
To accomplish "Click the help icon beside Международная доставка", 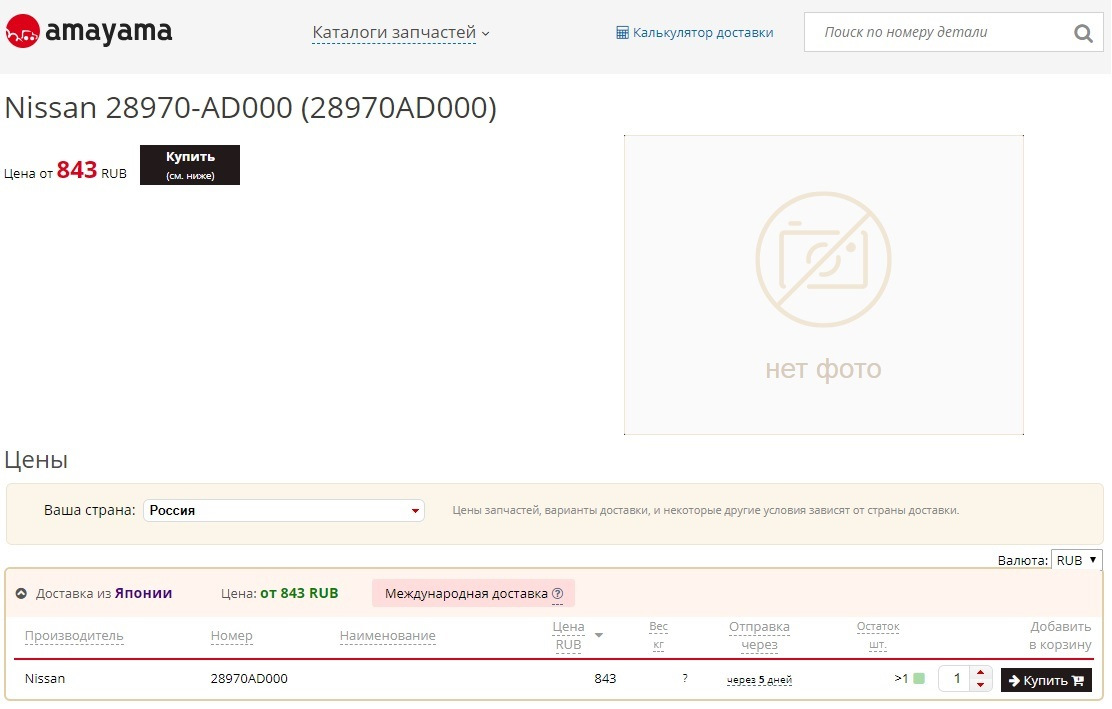I will tap(557, 594).
